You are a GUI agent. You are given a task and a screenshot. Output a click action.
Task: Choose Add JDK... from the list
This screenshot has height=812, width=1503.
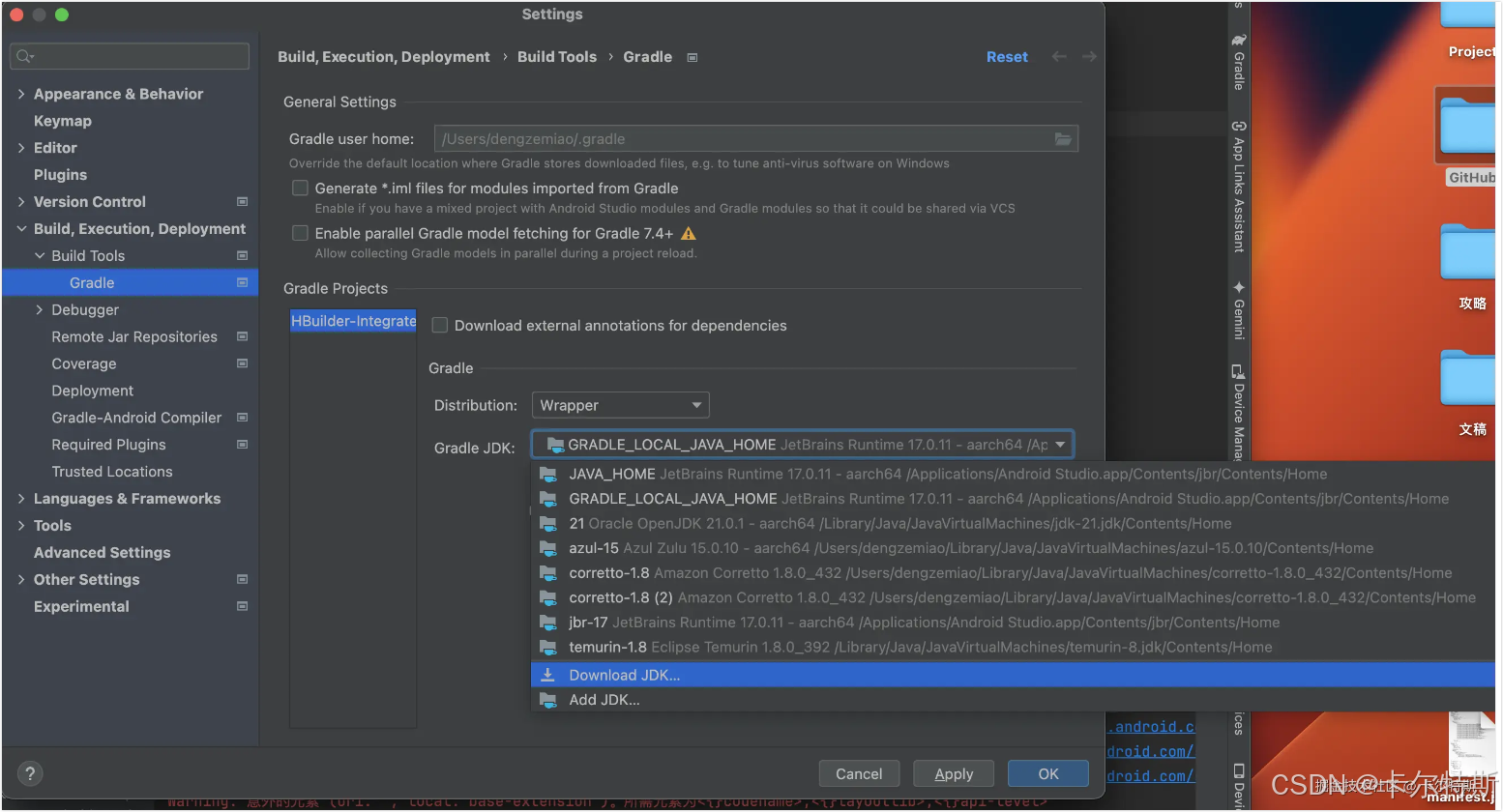(x=1013, y=700)
